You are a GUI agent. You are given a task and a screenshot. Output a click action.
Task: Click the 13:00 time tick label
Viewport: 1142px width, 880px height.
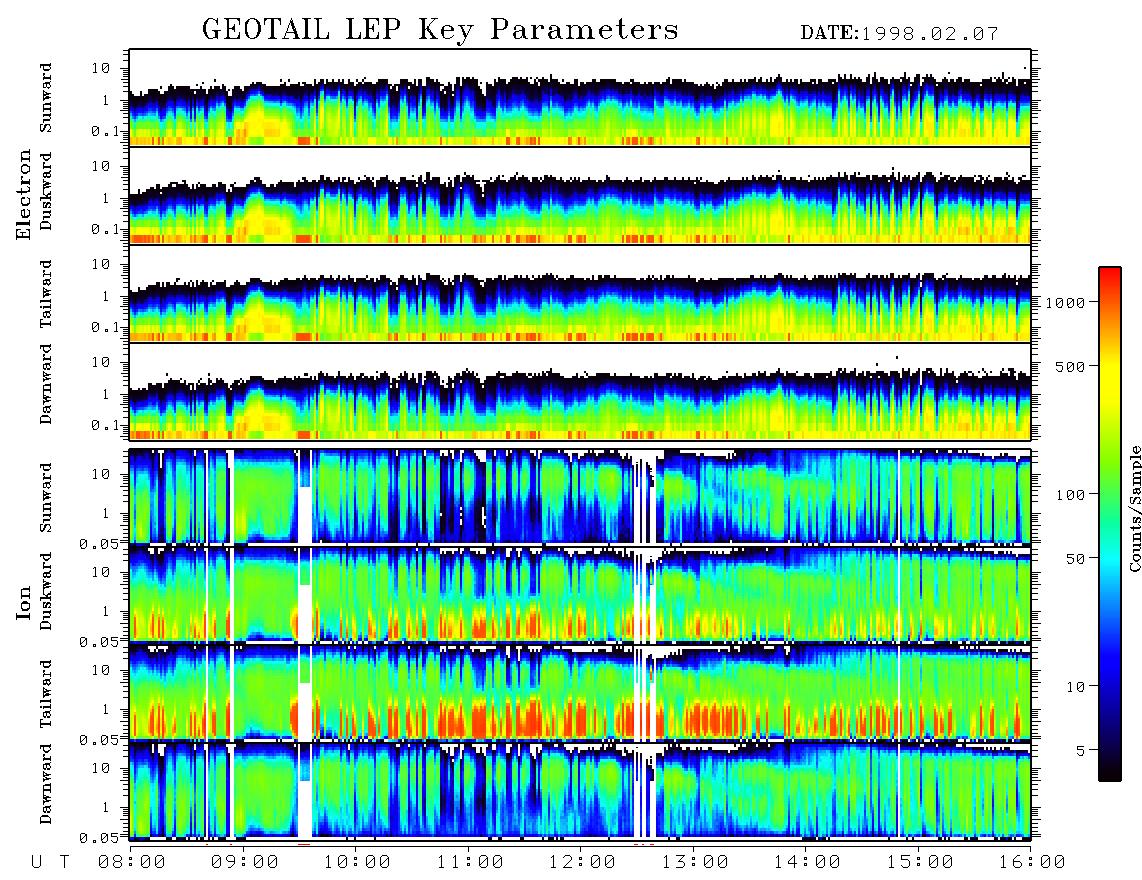(695, 862)
